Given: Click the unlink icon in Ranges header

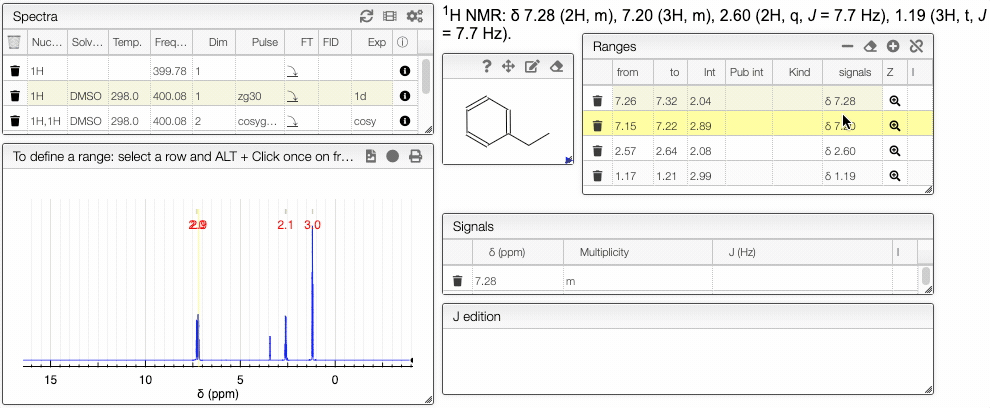Looking at the screenshot, I should coord(916,46).
